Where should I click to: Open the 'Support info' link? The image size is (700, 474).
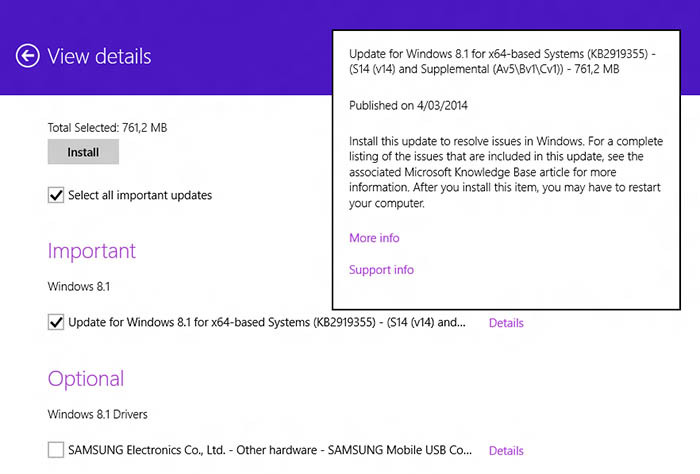click(381, 270)
